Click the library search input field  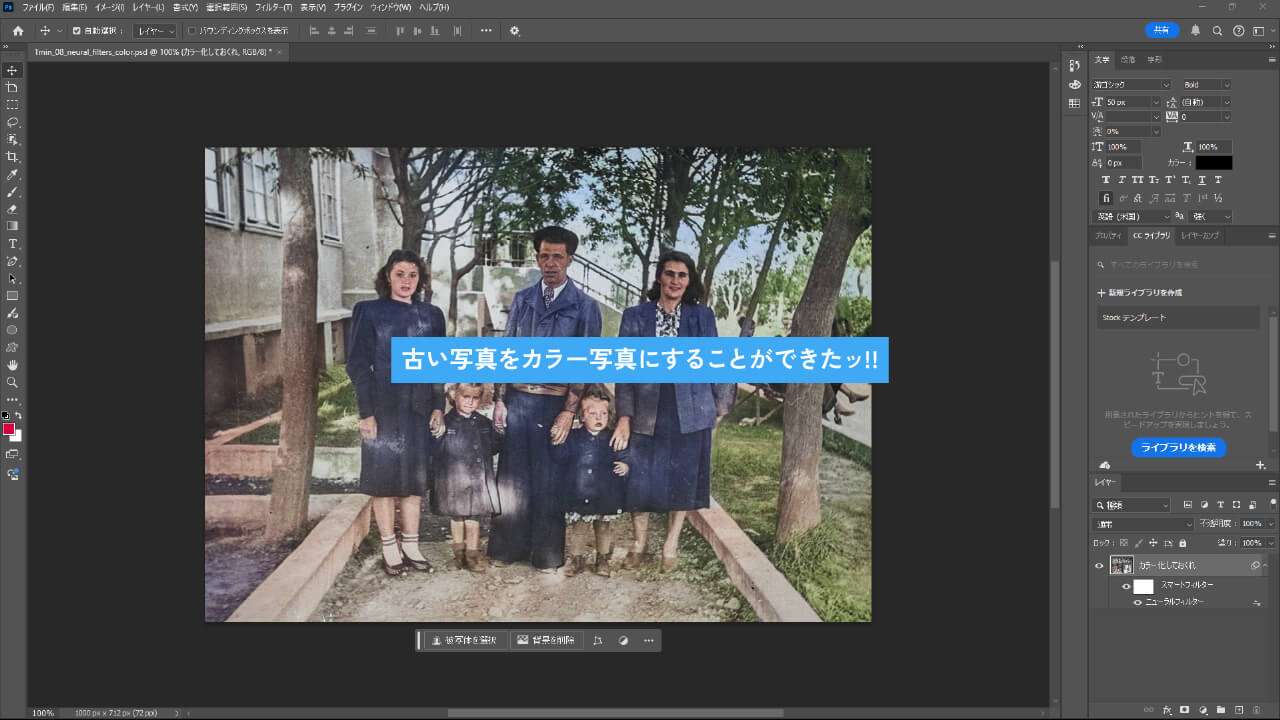pos(1178,265)
